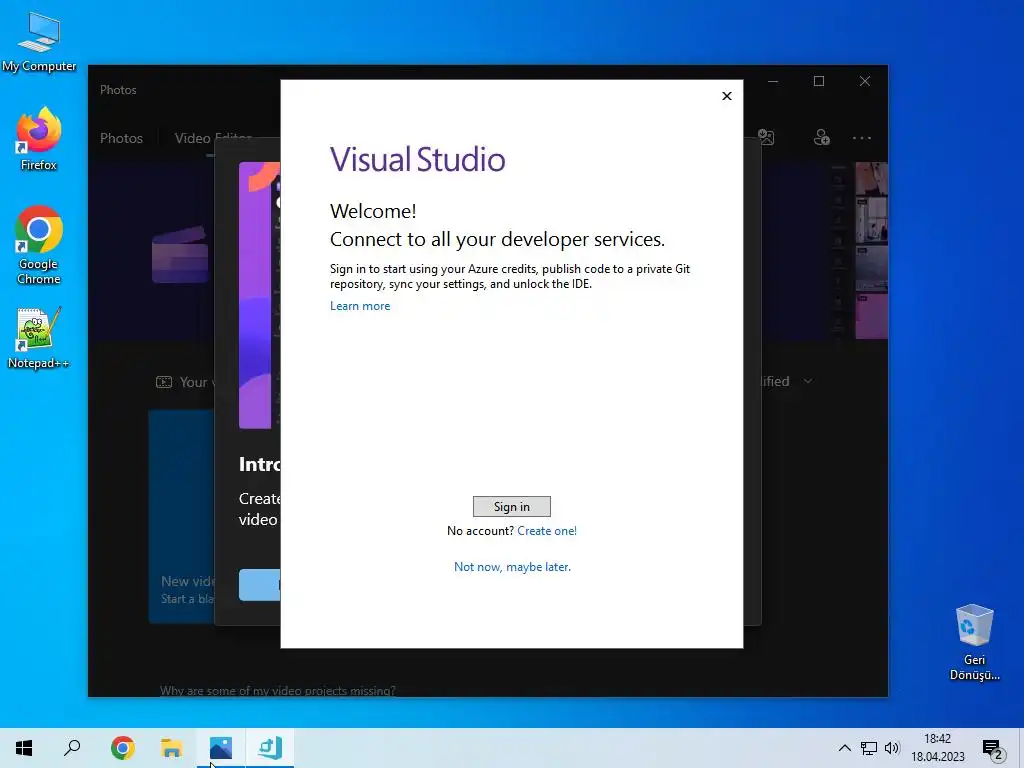The height and width of the screenshot is (768, 1024).
Task: Select the Video Editor tab in Photos
Action: (x=213, y=138)
